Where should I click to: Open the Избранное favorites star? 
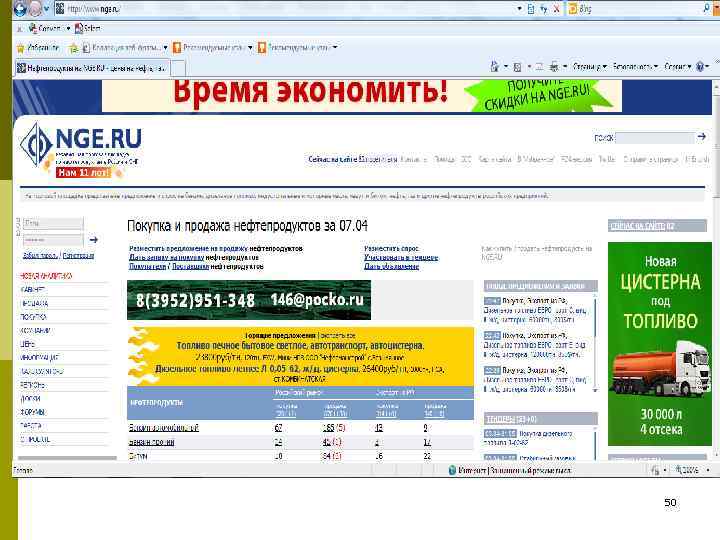pyautogui.click(x=38, y=47)
